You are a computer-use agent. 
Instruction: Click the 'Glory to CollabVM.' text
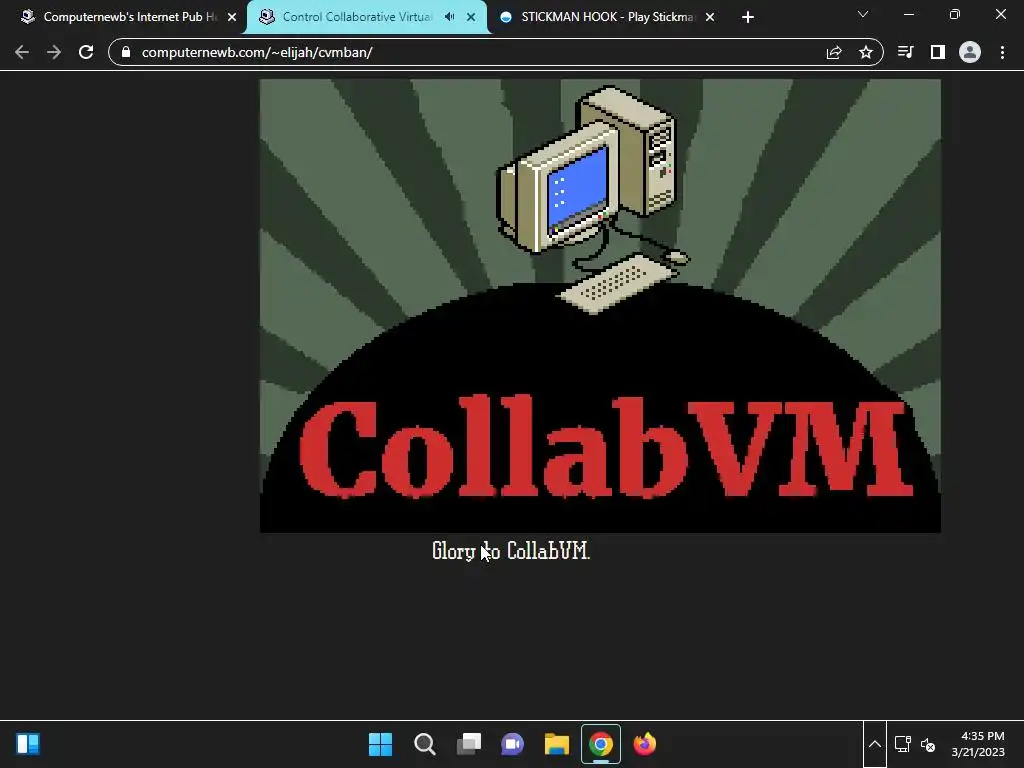(x=511, y=551)
